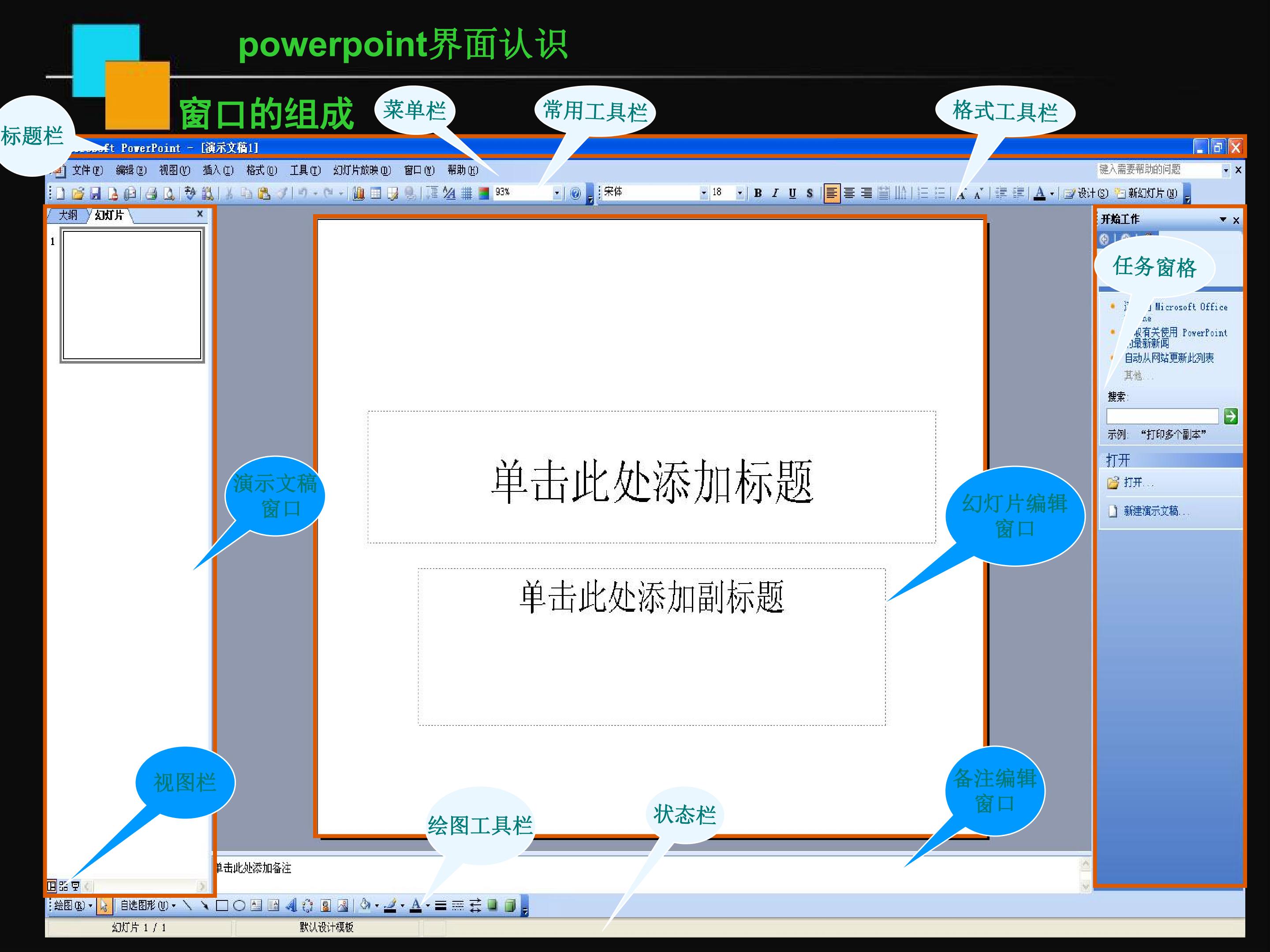Click the Save floppy disk icon
Viewport: 1270px width, 952px height.
(x=95, y=193)
